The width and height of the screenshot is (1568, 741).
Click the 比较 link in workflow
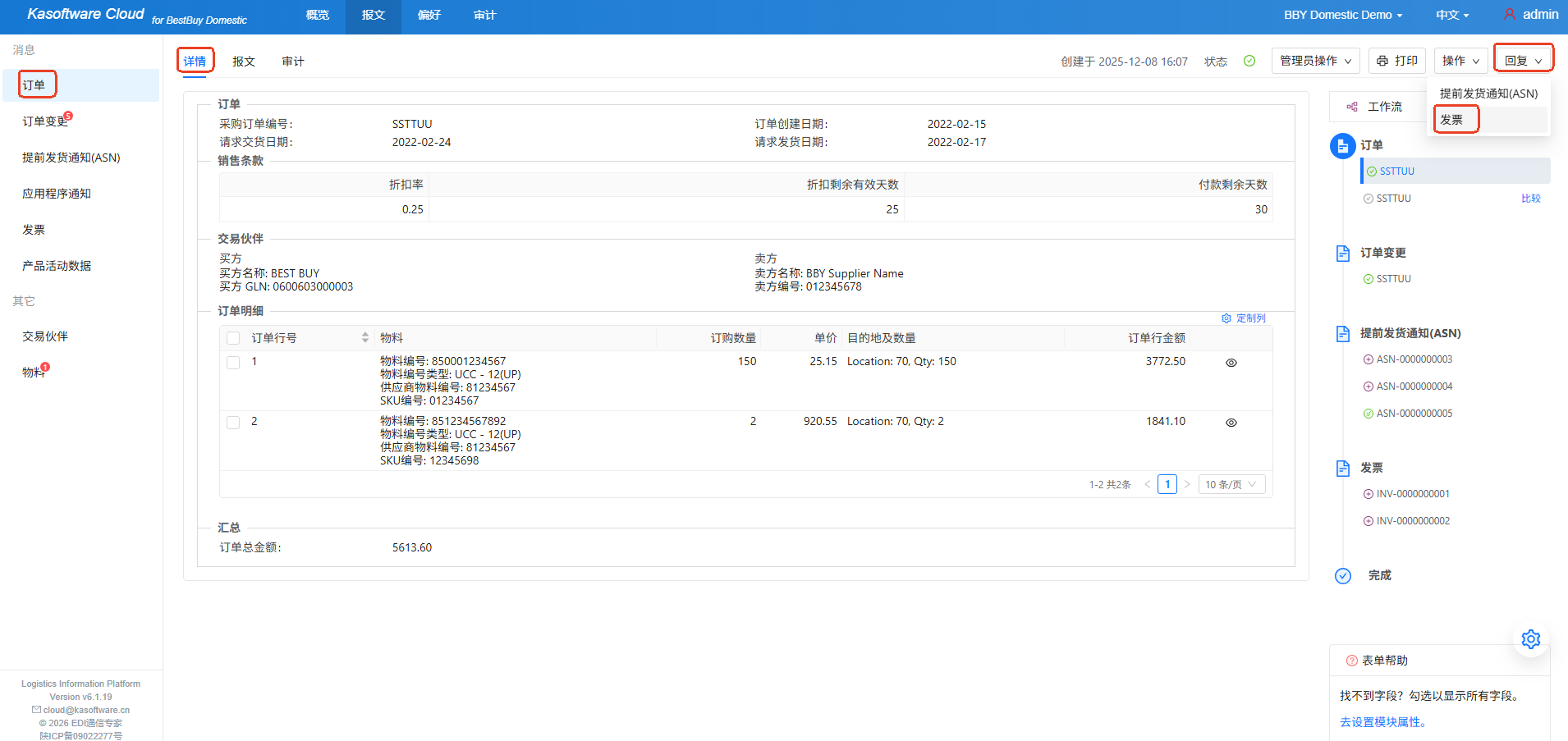tap(1530, 199)
